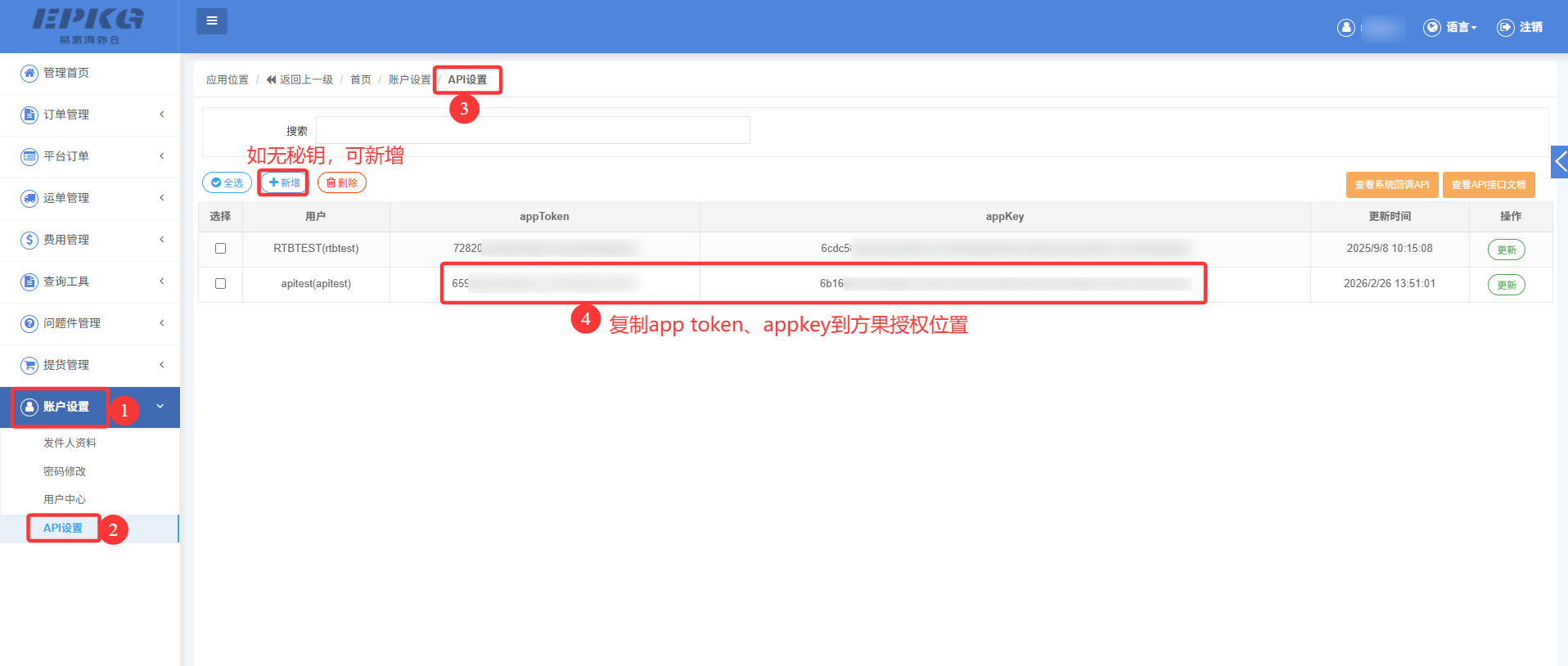Click the truck icon beside 运单管理

[29, 198]
